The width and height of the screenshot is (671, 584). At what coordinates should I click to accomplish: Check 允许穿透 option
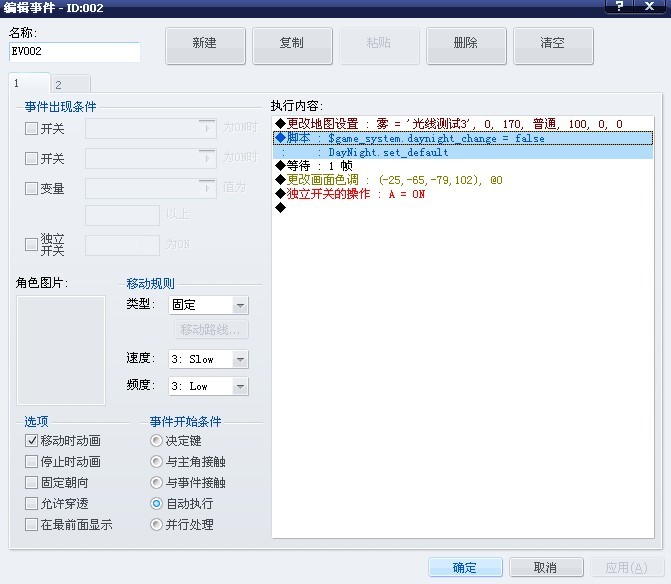[31, 503]
